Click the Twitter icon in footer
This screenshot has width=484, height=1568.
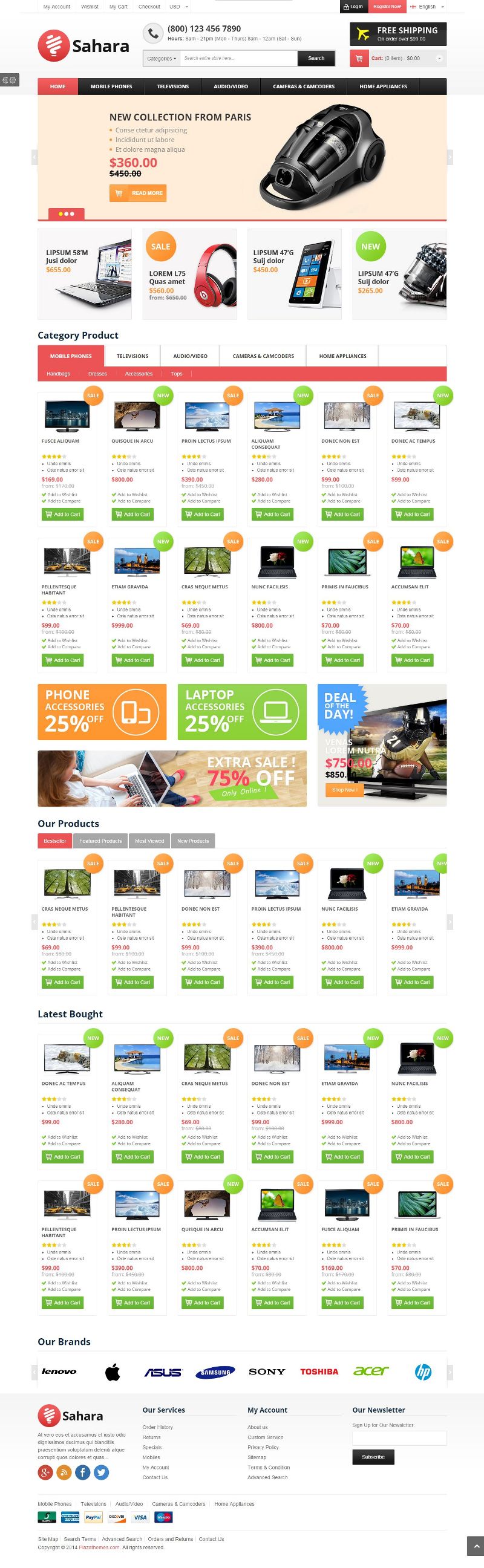[x=102, y=1472]
